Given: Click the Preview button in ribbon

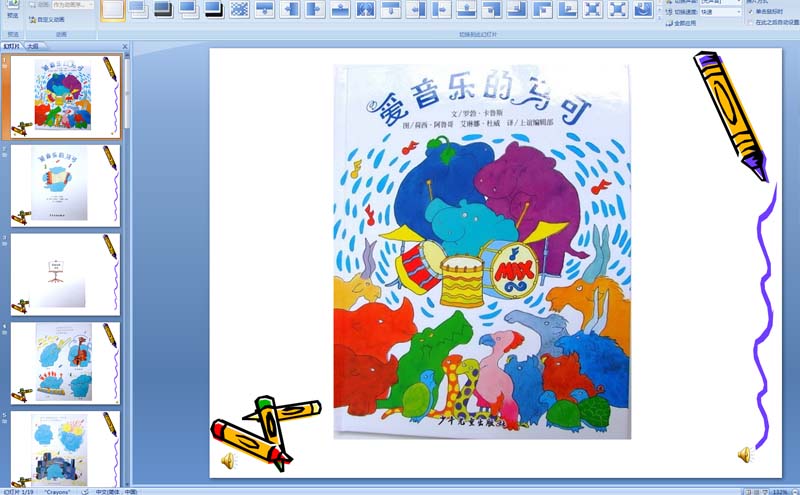Looking at the screenshot, I should click(x=13, y=9).
